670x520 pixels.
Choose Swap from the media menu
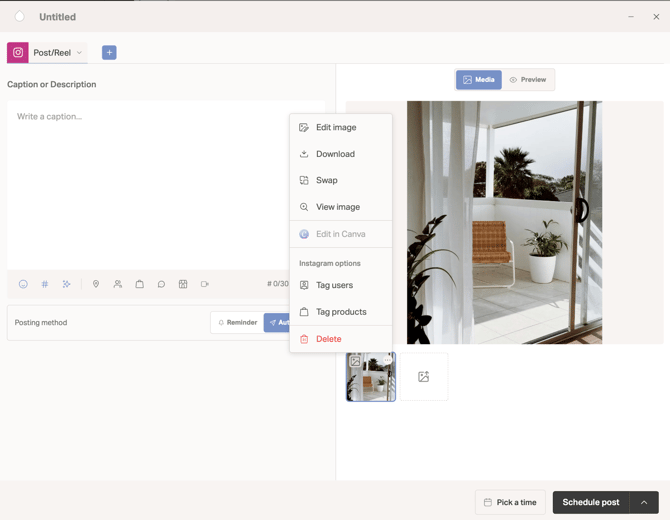[x=341, y=180]
